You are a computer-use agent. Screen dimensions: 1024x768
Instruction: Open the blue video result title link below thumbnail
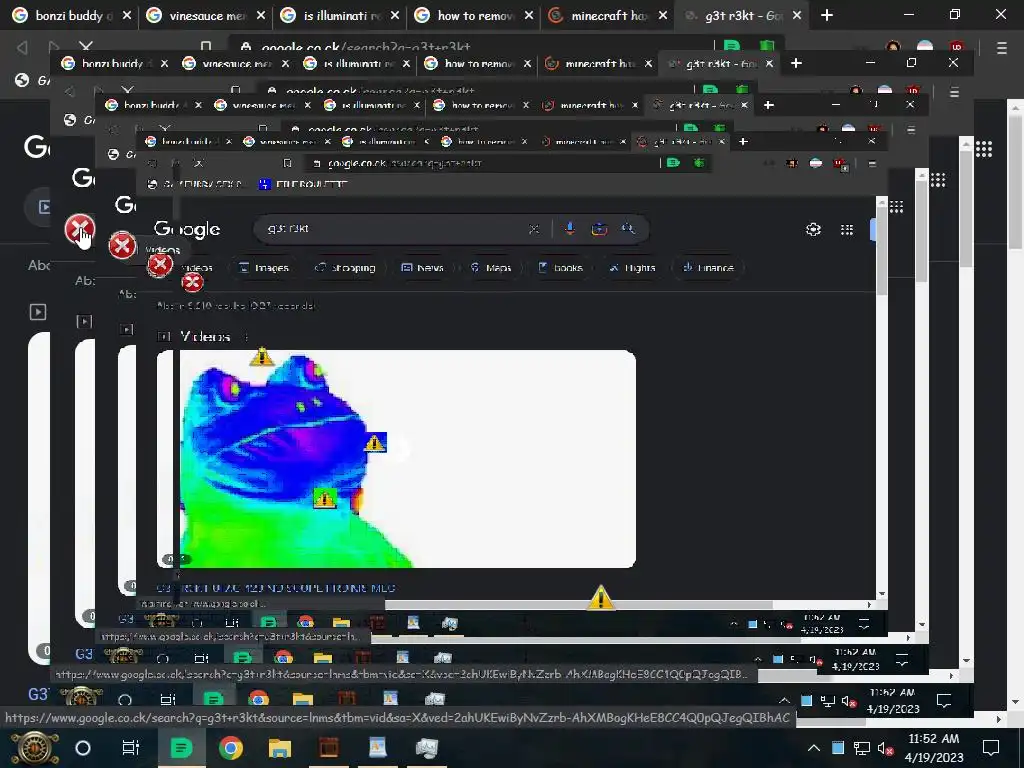coord(276,588)
